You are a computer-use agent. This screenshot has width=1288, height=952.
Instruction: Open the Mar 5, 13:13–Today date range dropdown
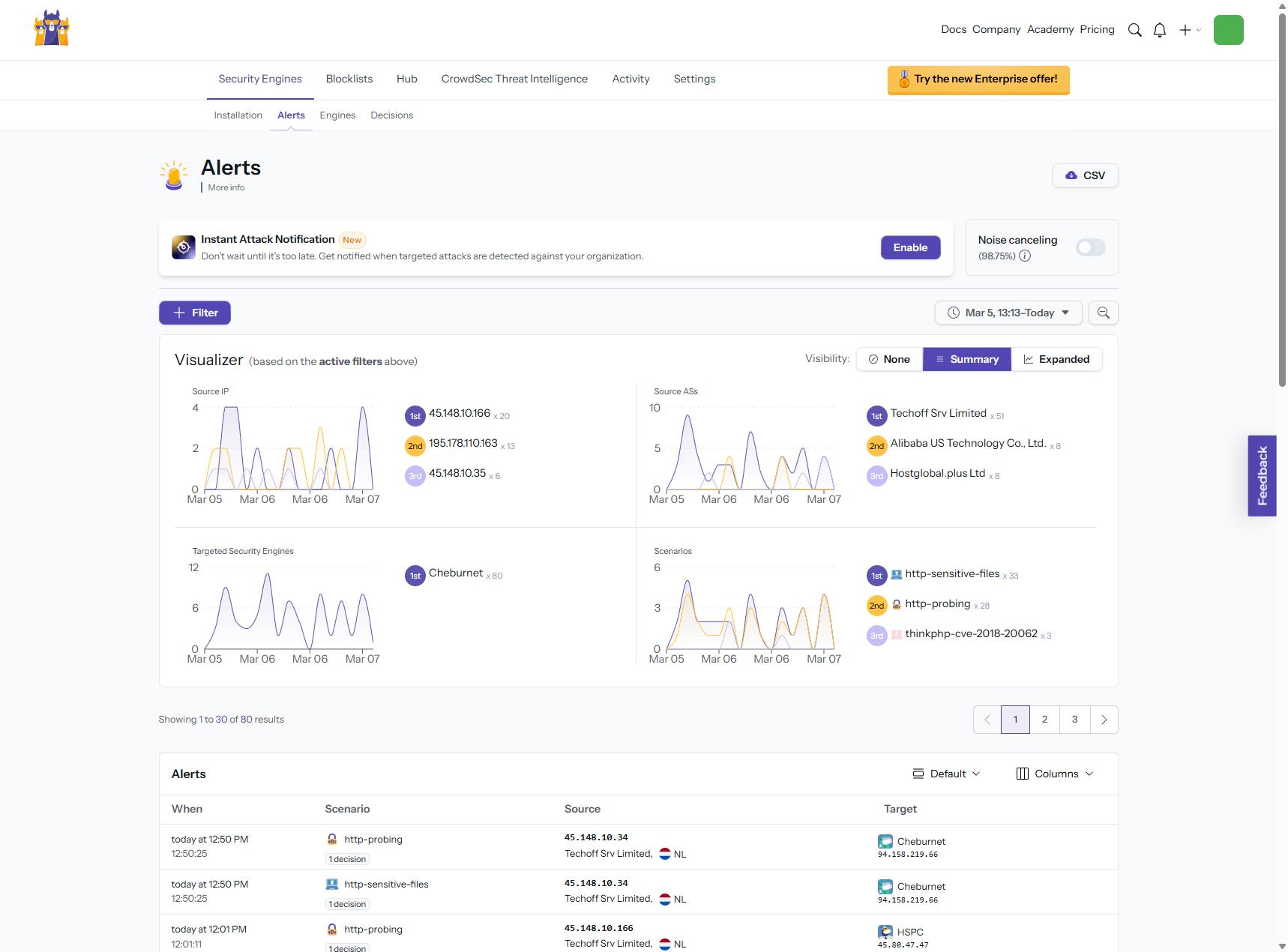(1008, 313)
